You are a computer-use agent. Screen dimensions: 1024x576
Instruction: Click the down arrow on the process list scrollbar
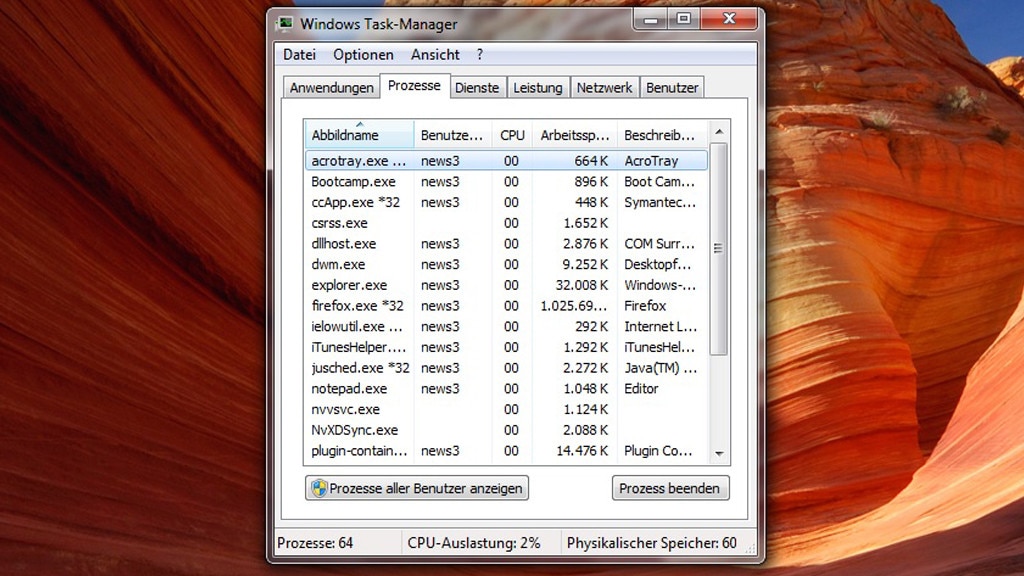717,455
